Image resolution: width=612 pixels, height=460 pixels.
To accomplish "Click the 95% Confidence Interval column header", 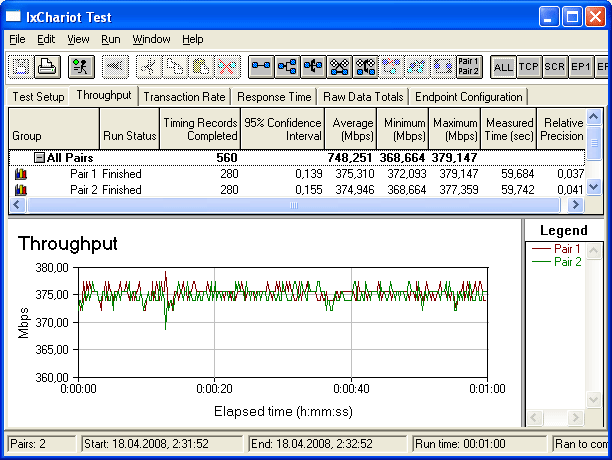I will point(283,129).
